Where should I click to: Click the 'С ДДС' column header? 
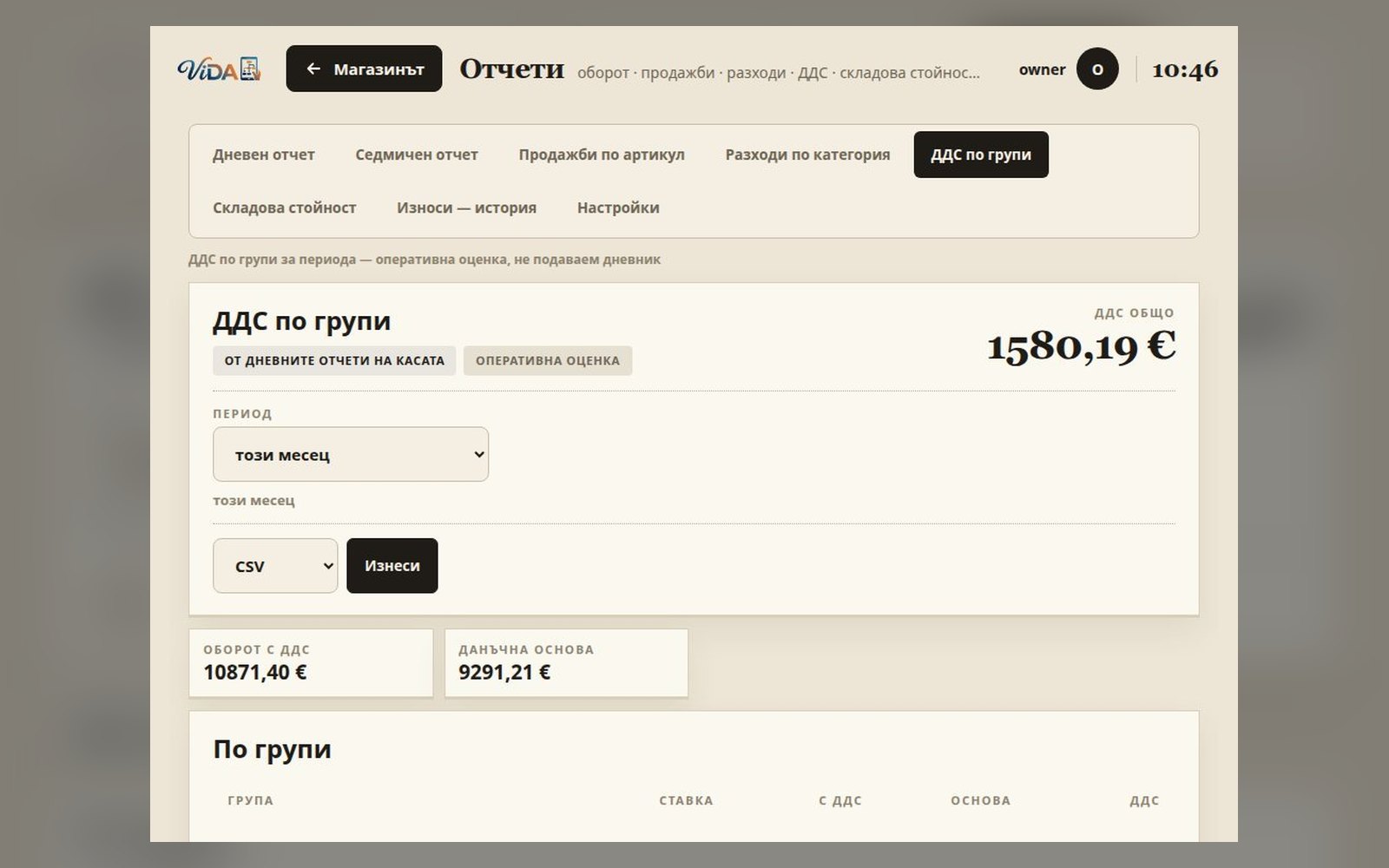pyautogui.click(x=840, y=800)
